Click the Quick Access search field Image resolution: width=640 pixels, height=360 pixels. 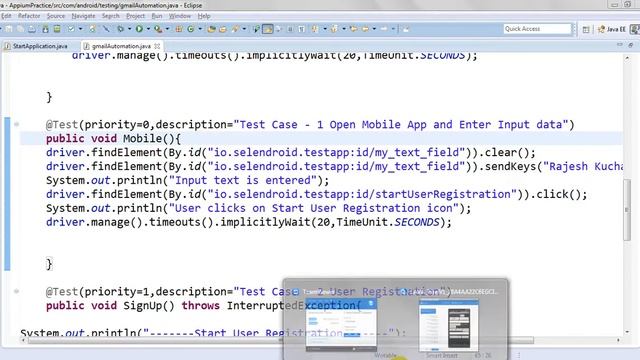537,29
